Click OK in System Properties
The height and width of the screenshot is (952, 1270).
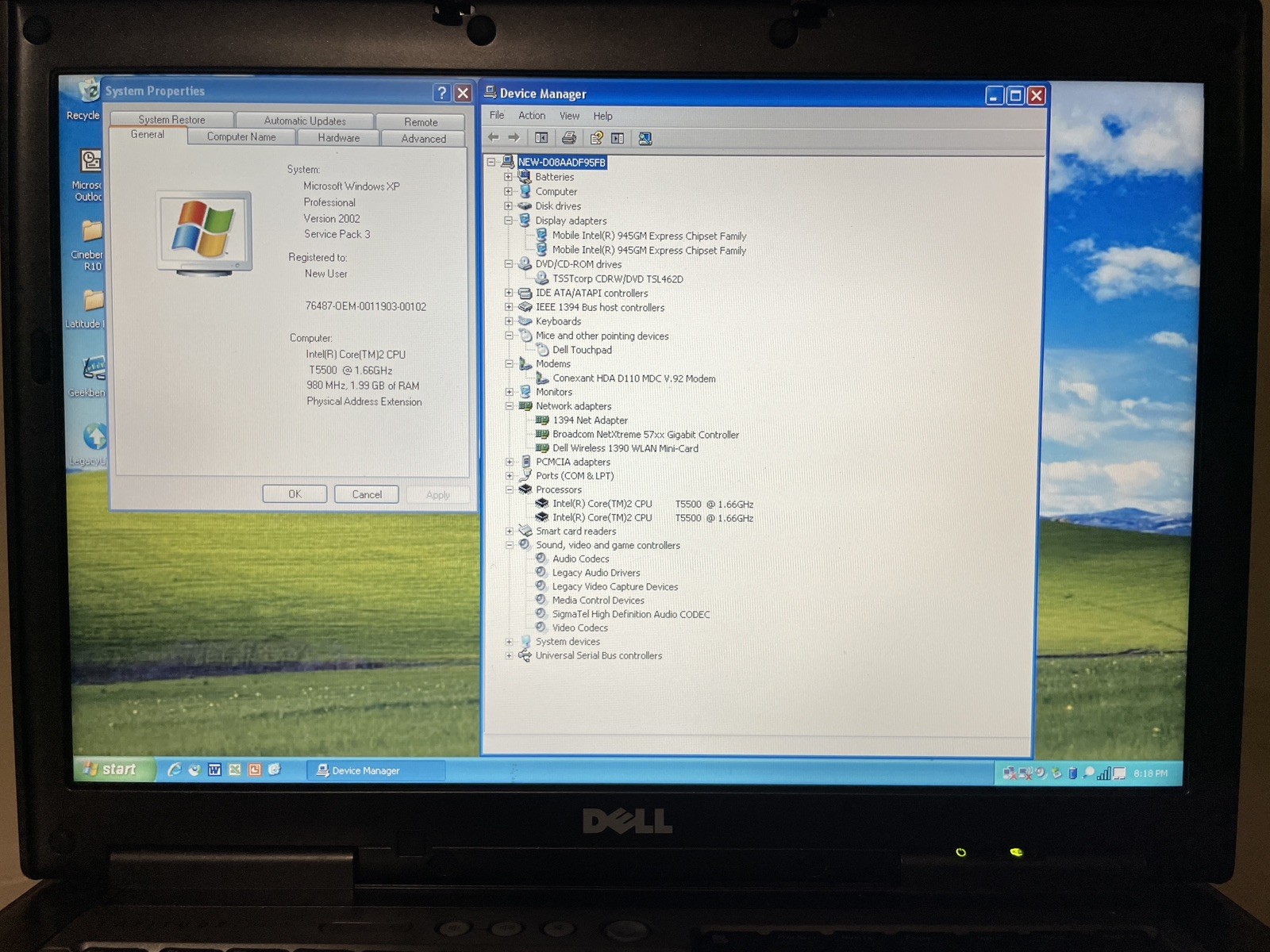click(x=294, y=493)
